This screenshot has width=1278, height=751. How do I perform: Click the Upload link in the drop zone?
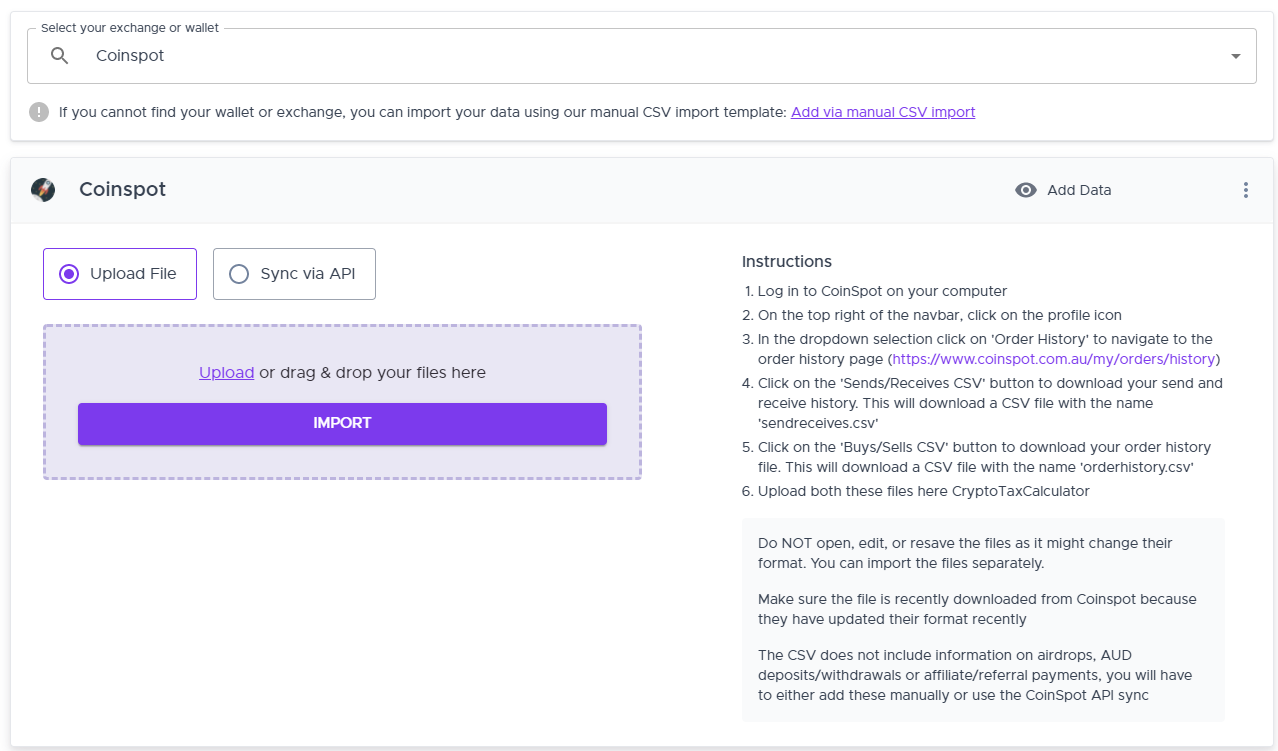(226, 372)
